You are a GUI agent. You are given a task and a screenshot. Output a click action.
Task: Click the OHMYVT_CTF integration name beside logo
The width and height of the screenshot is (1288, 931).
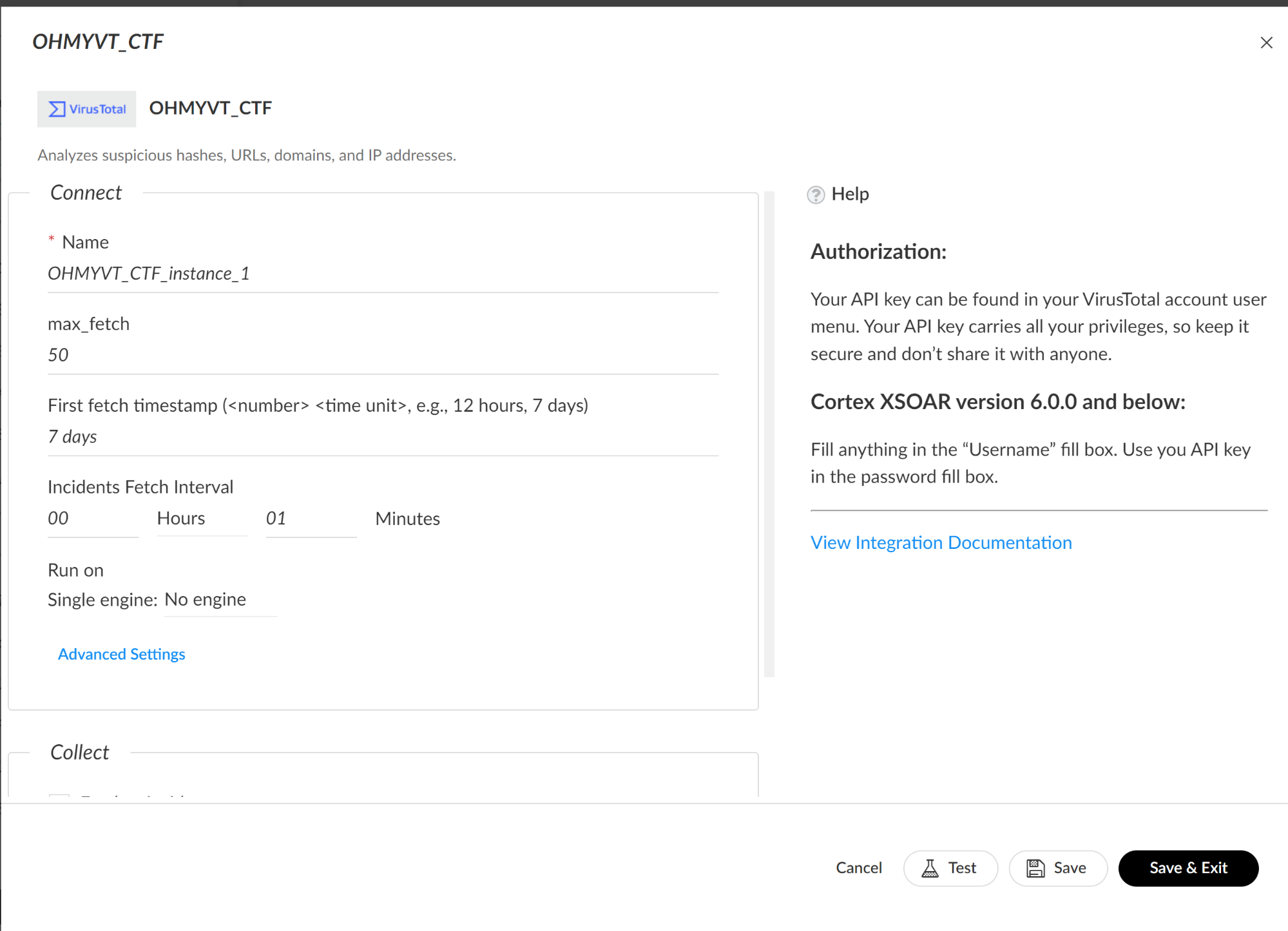211,108
